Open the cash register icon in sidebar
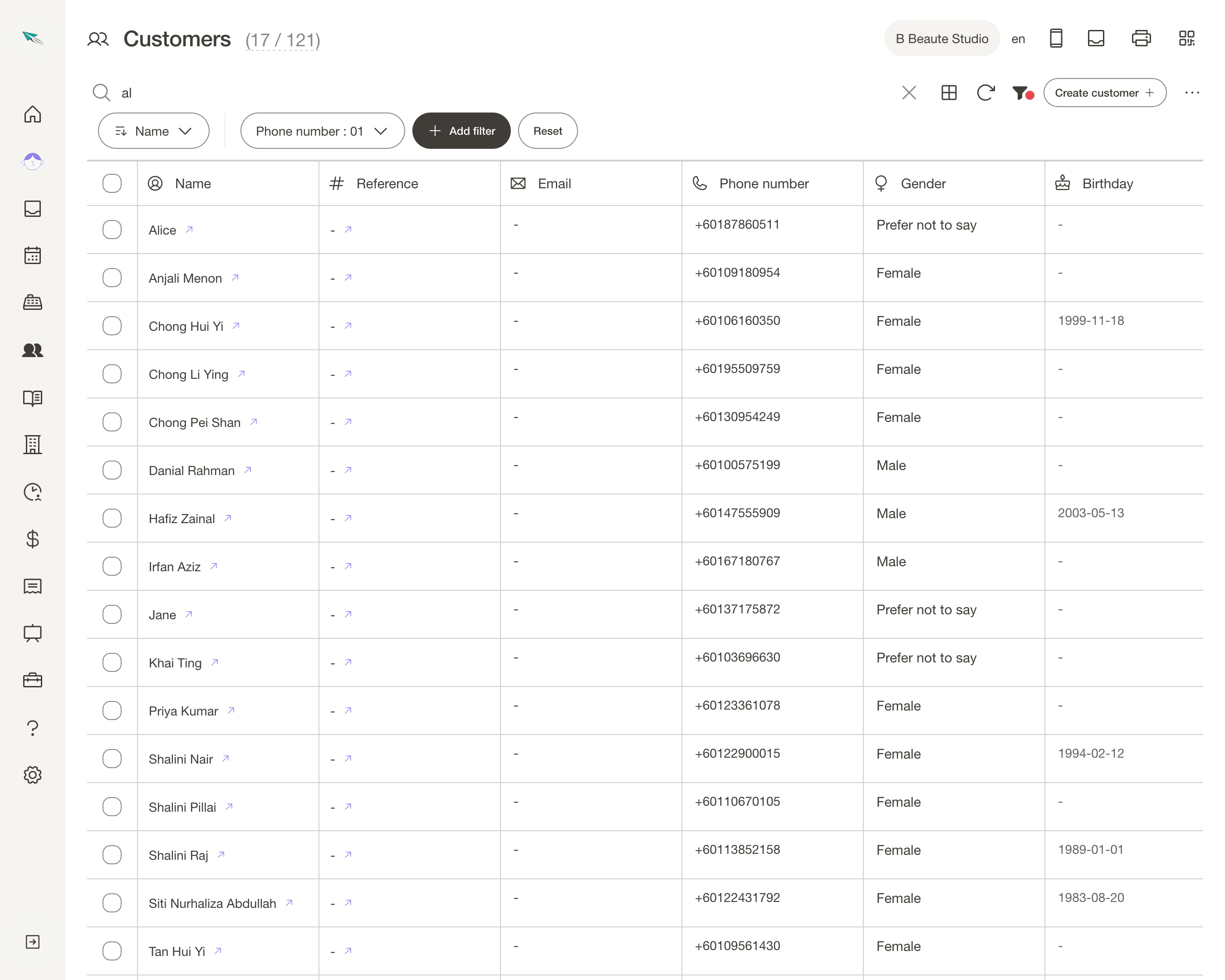 32,303
